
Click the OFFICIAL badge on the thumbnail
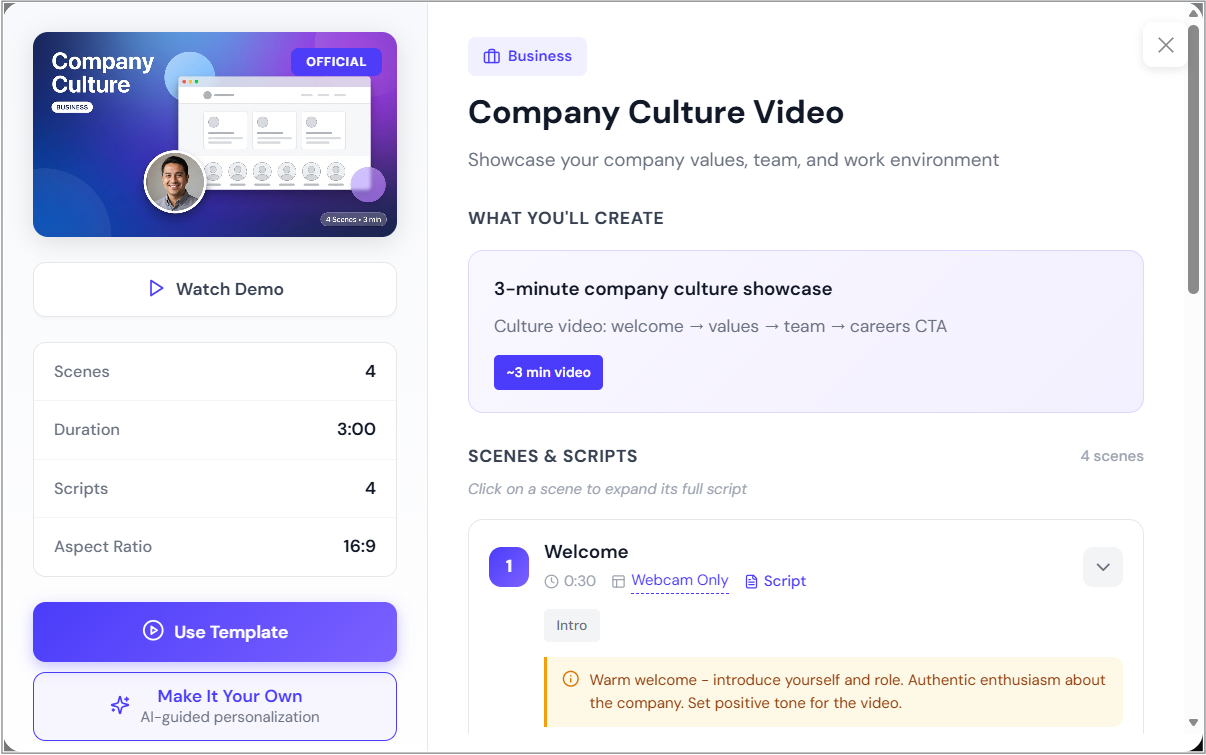[336, 61]
